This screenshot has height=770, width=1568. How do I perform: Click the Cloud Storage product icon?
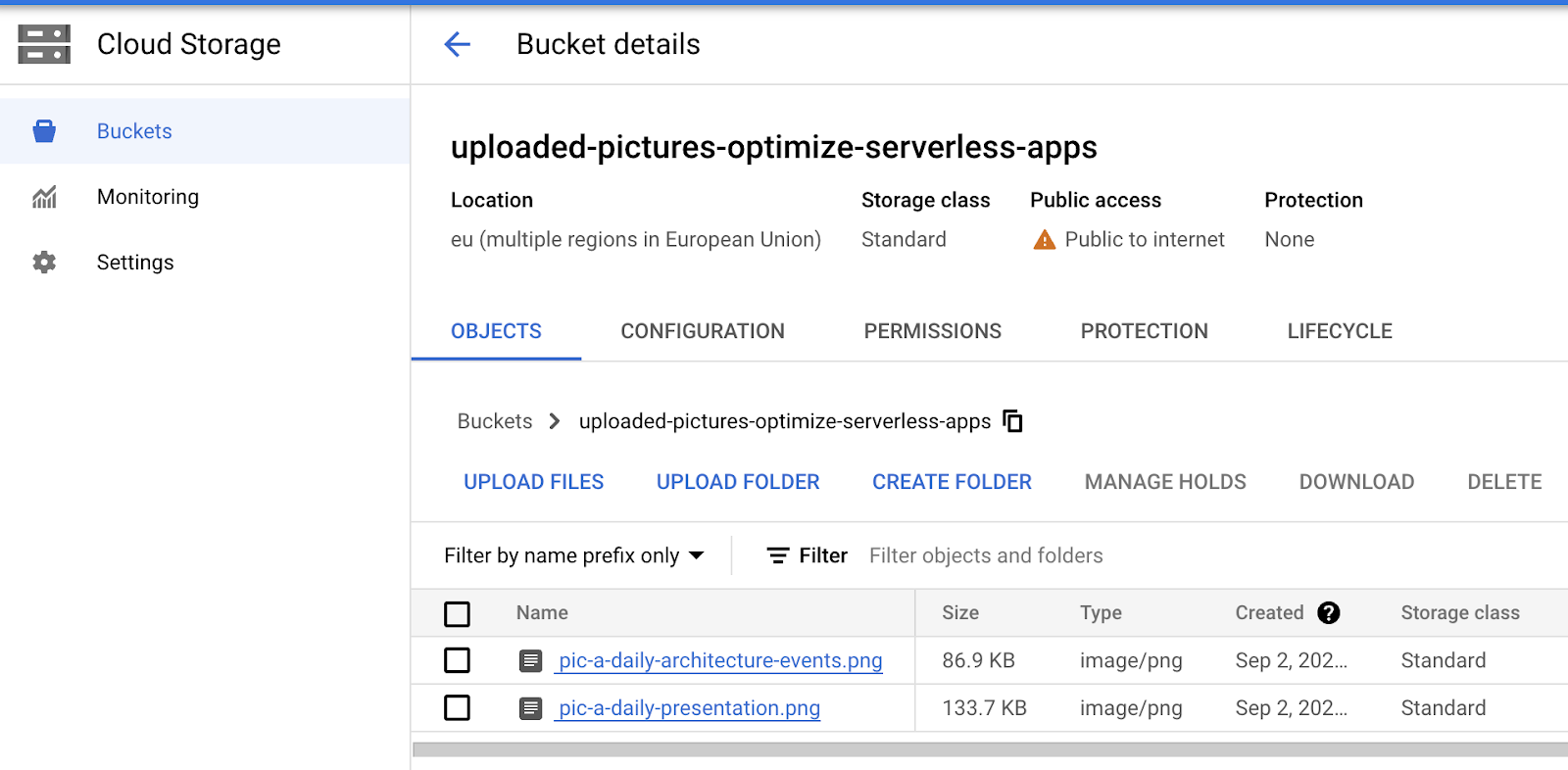[x=44, y=44]
